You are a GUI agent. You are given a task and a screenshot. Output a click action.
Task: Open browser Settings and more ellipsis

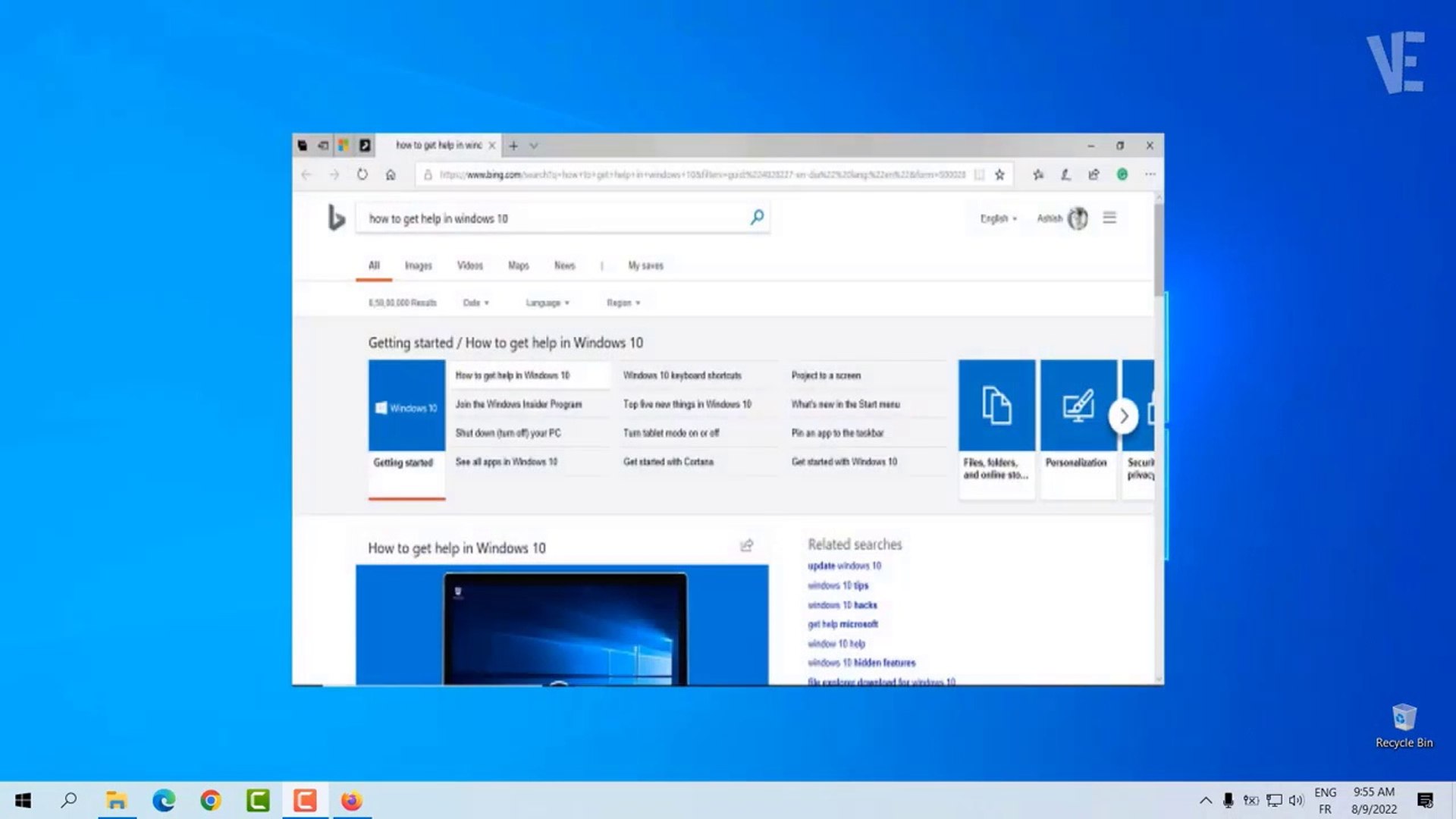(x=1150, y=174)
